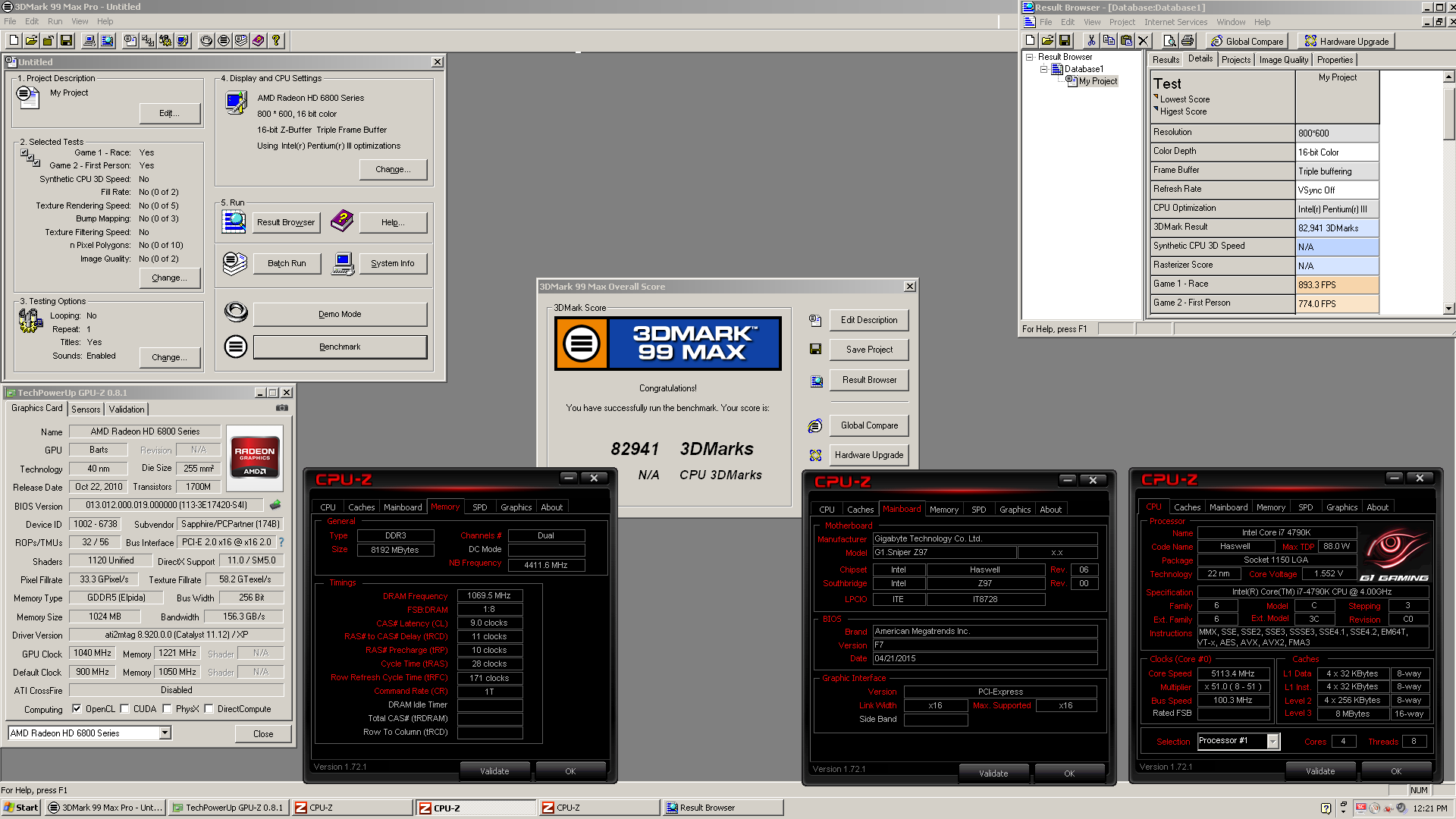The width and height of the screenshot is (1456, 819).
Task: Click scroll down arrow in Result Browser details
Action: [1448, 309]
